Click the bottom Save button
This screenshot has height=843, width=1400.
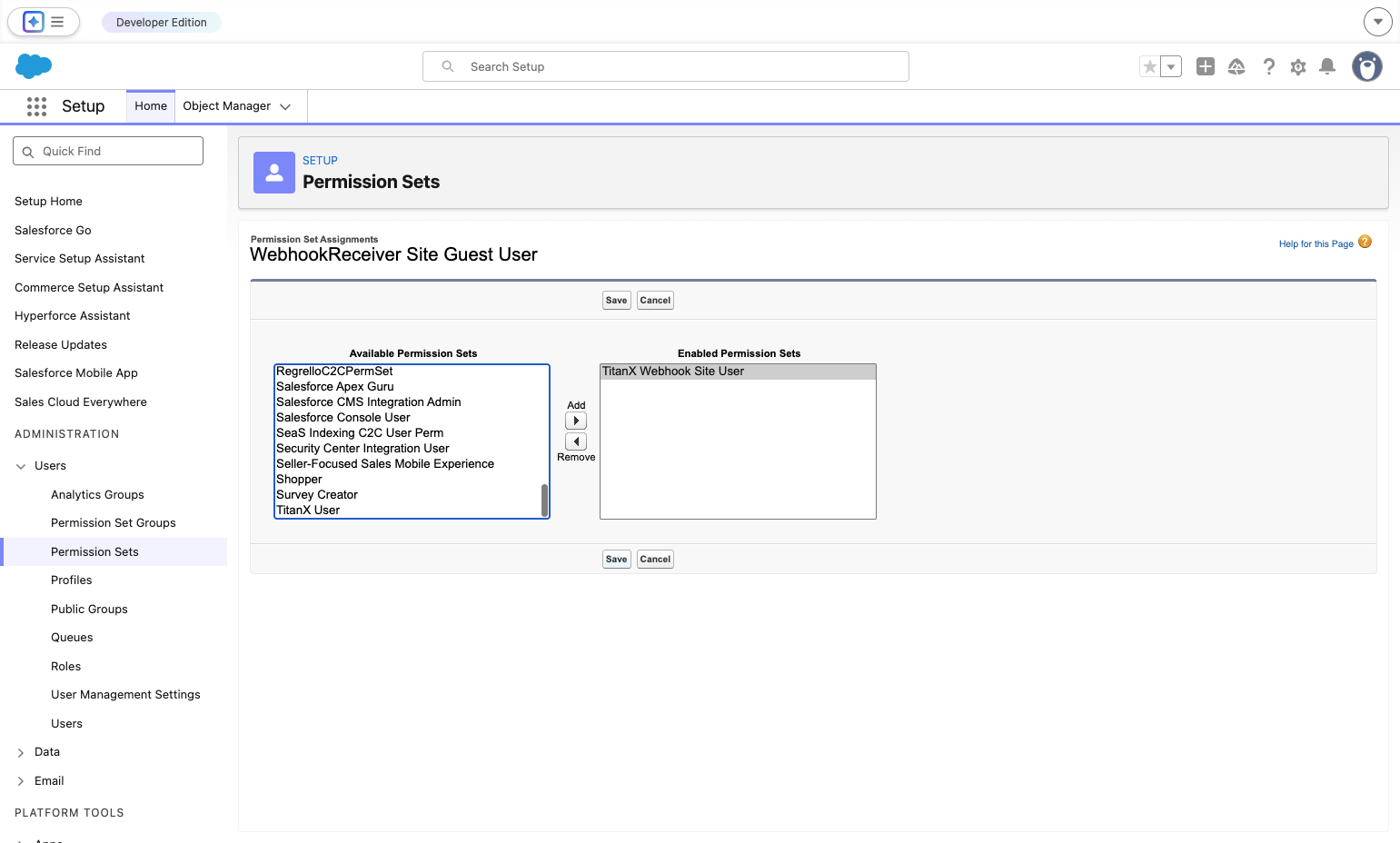(617, 560)
